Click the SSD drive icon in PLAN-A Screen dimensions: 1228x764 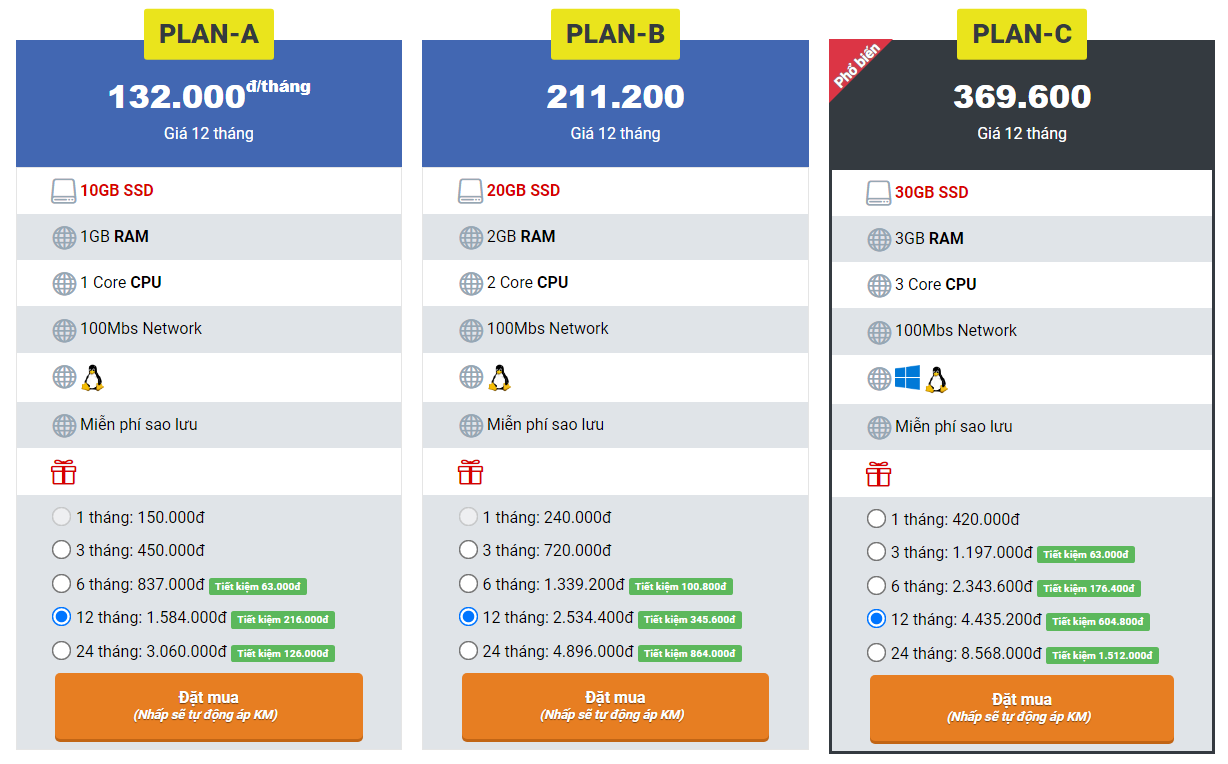[x=63, y=191]
